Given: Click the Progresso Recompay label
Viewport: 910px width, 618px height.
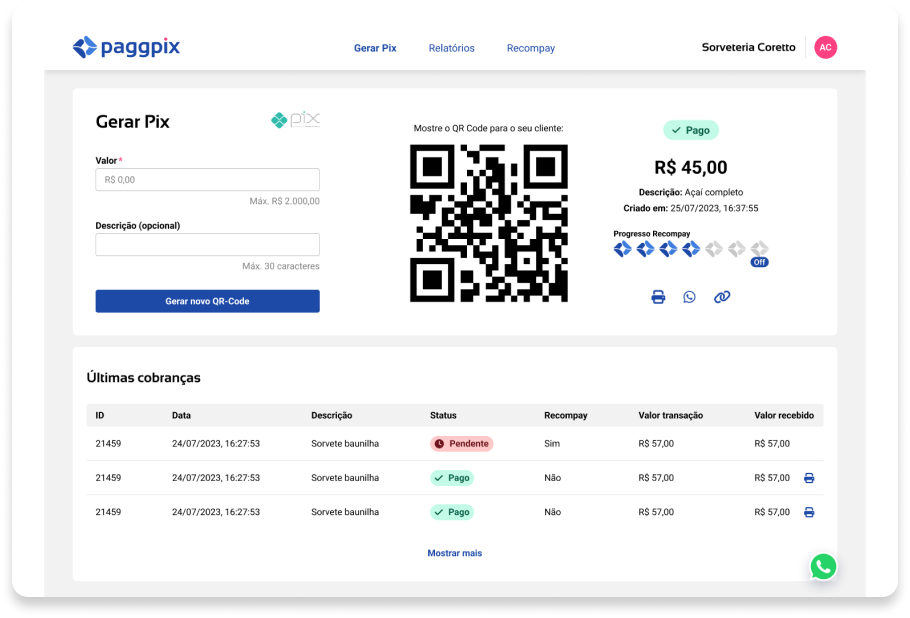Looking at the screenshot, I should [652, 234].
